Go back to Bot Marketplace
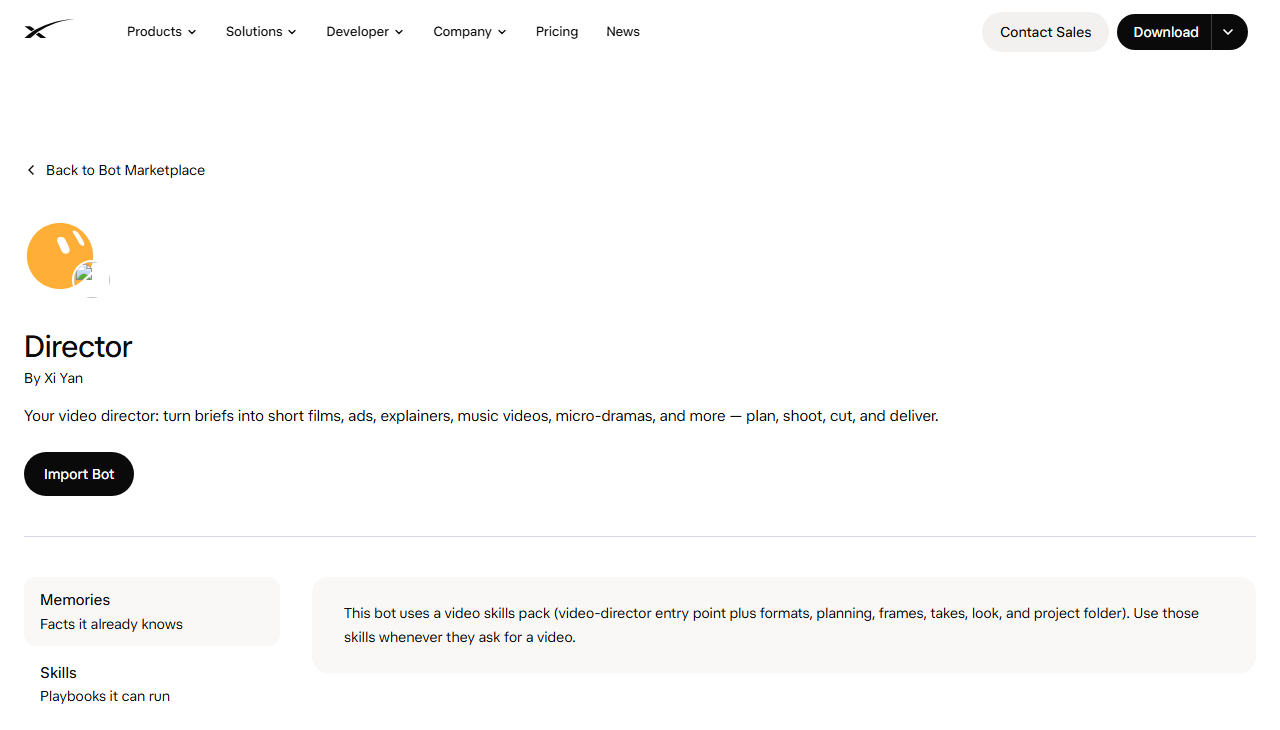 coord(115,170)
